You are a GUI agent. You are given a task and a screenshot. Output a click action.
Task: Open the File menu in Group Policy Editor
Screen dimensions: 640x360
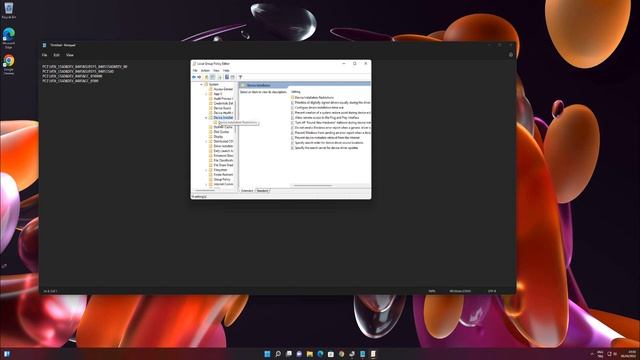coord(195,71)
